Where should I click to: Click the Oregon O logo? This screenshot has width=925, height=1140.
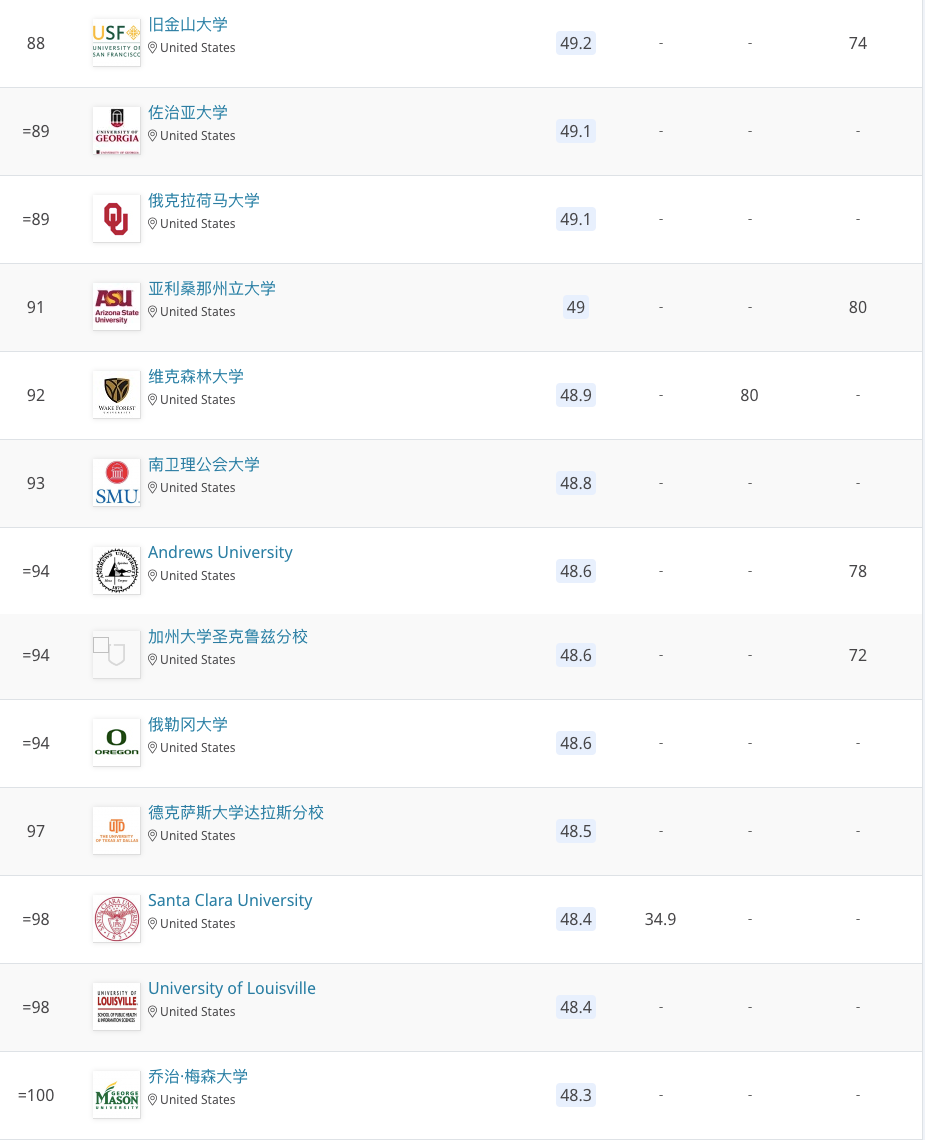pos(116,743)
